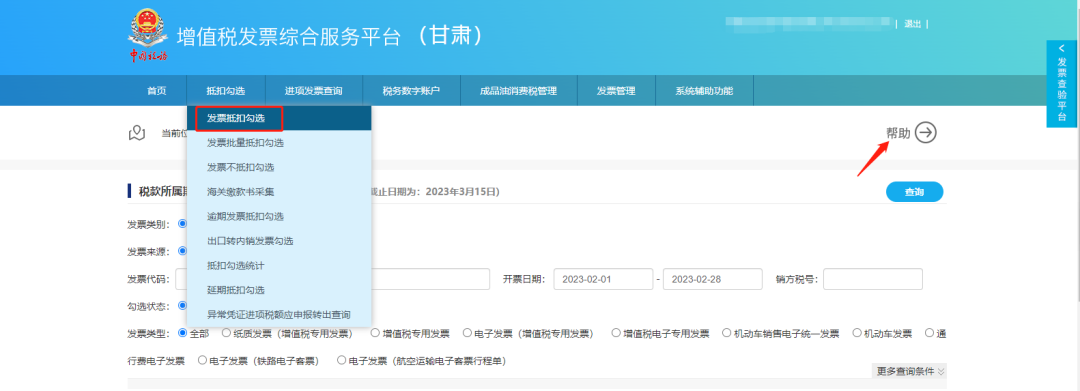The height and width of the screenshot is (391, 1080).
Task: Click the circled arrow help icon
Action: (926, 133)
